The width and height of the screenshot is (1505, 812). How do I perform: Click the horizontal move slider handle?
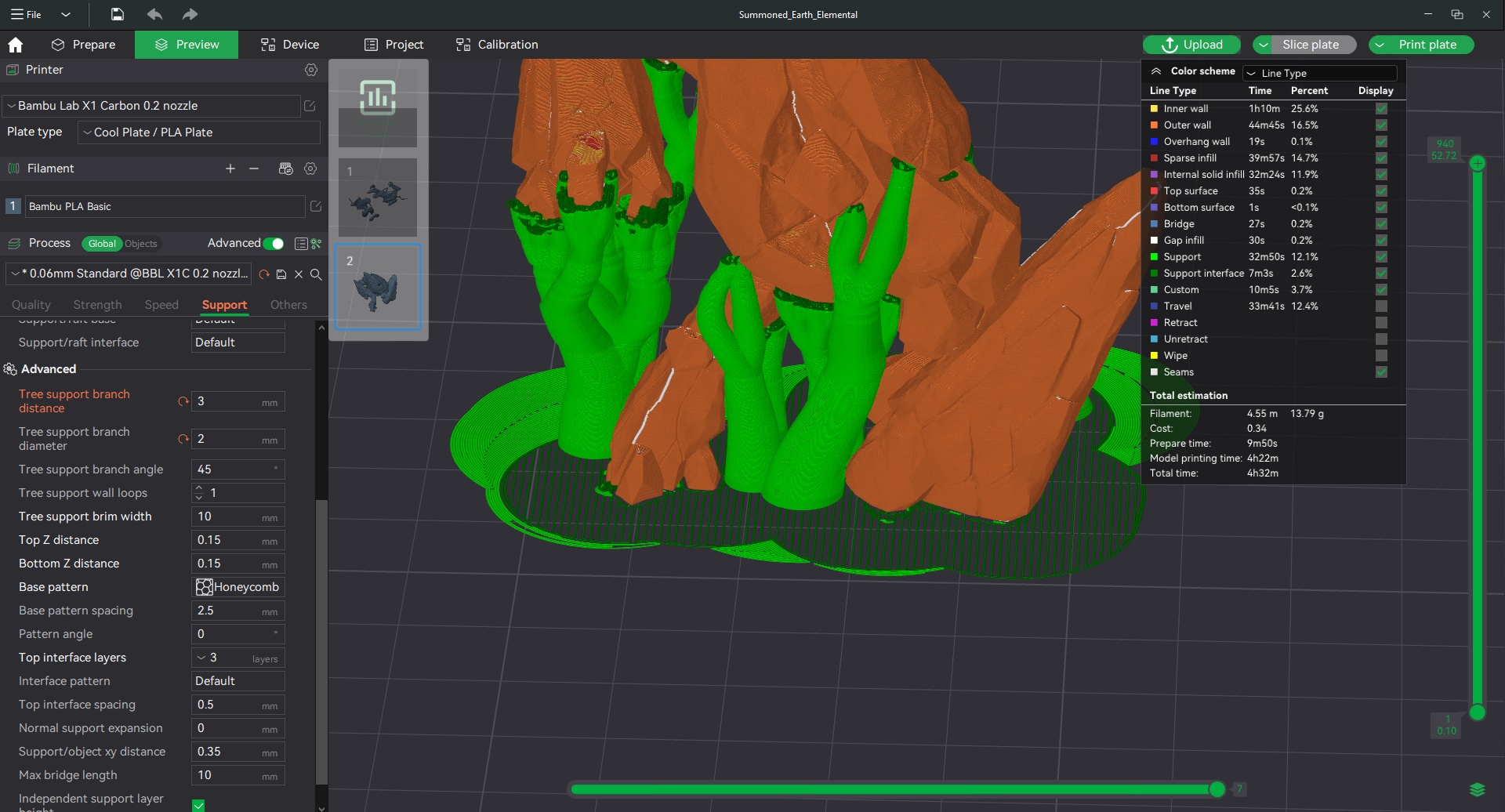click(1217, 789)
